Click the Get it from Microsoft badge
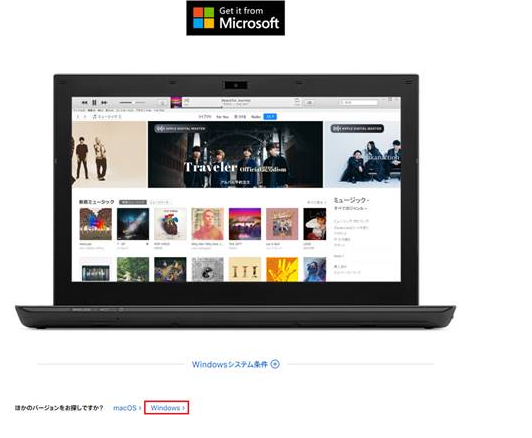 click(x=235, y=18)
